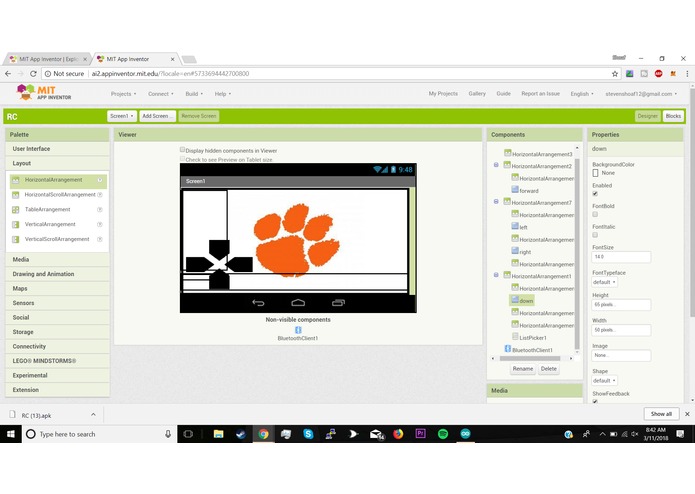The width and height of the screenshot is (695, 494).
Task: Click the Image None property field
Action: point(621,355)
